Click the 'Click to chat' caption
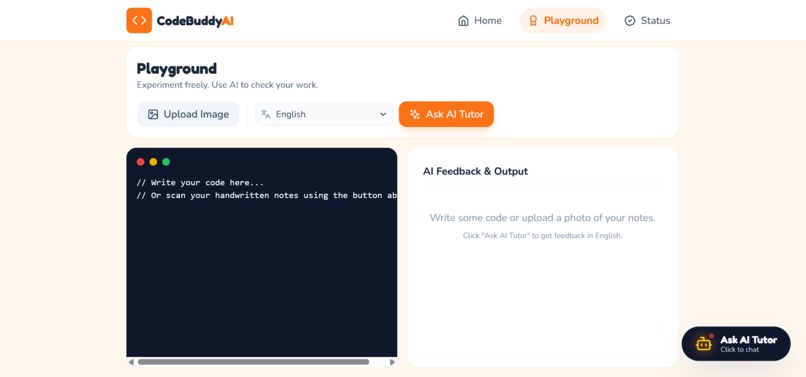This screenshot has width=806, height=377. click(x=740, y=350)
